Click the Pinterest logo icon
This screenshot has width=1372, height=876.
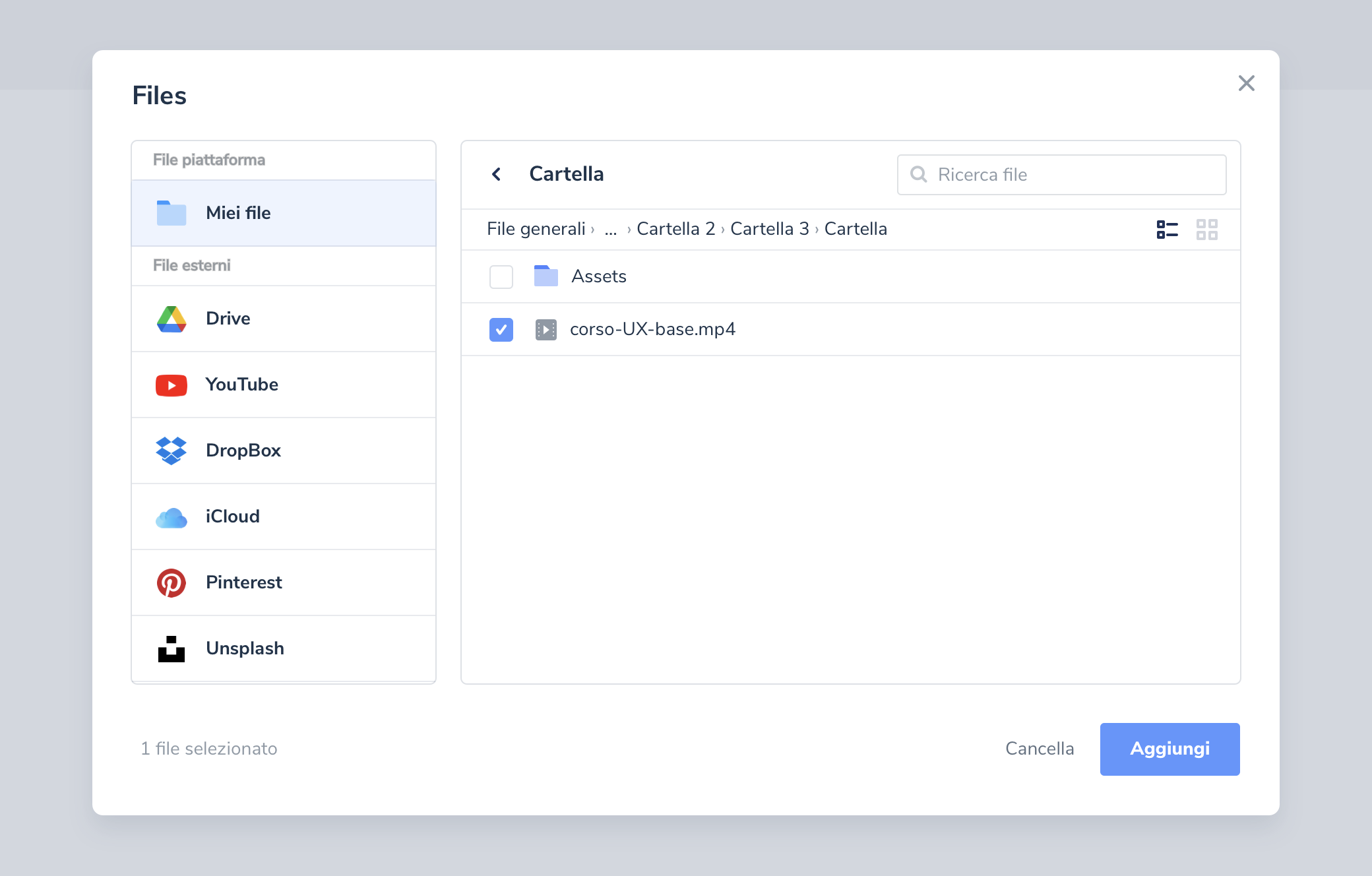pyautogui.click(x=171, y=583)
